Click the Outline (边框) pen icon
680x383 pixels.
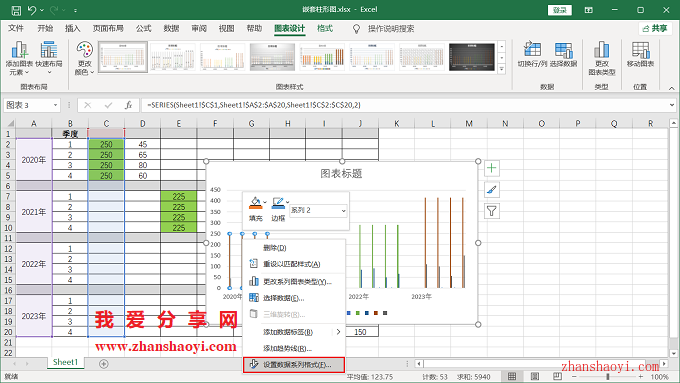coord(278,203)
